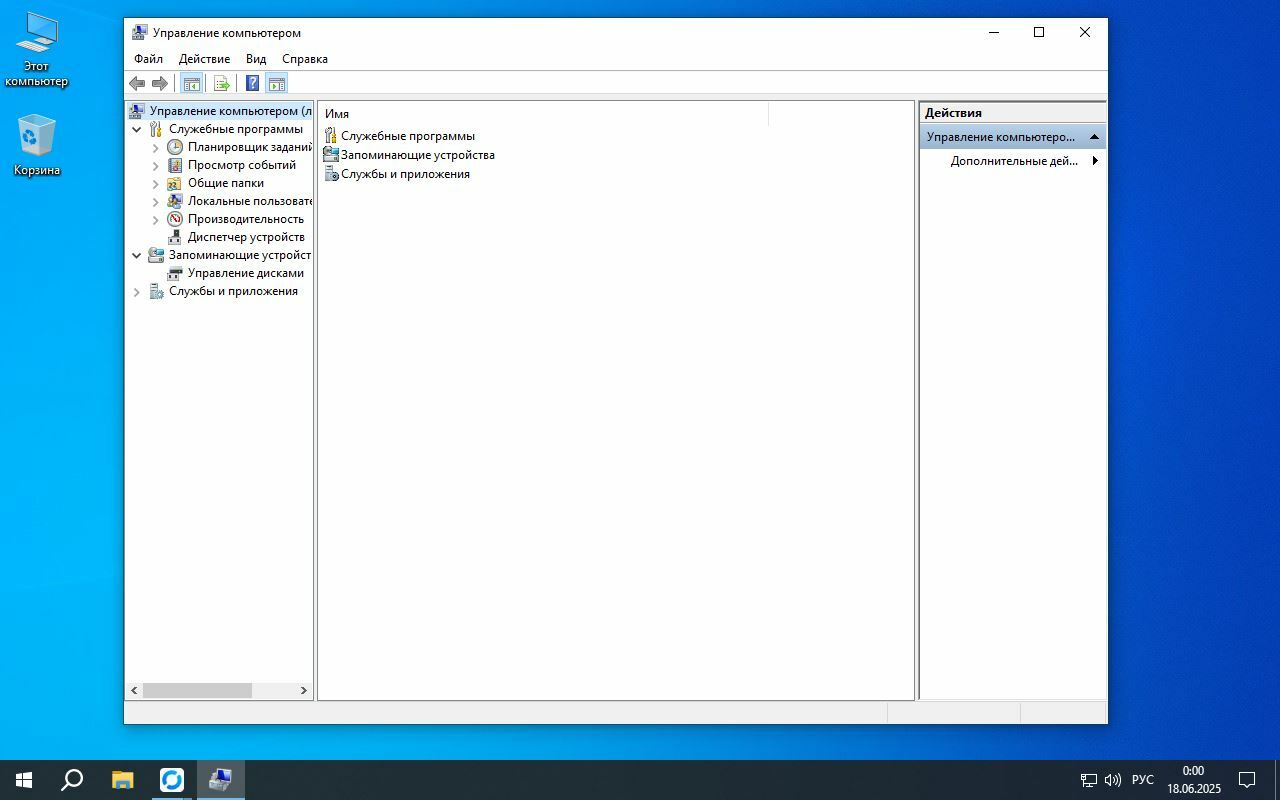Toggle the Actions pane toolbar button
1280x800 pixels.
click(277, 84)
